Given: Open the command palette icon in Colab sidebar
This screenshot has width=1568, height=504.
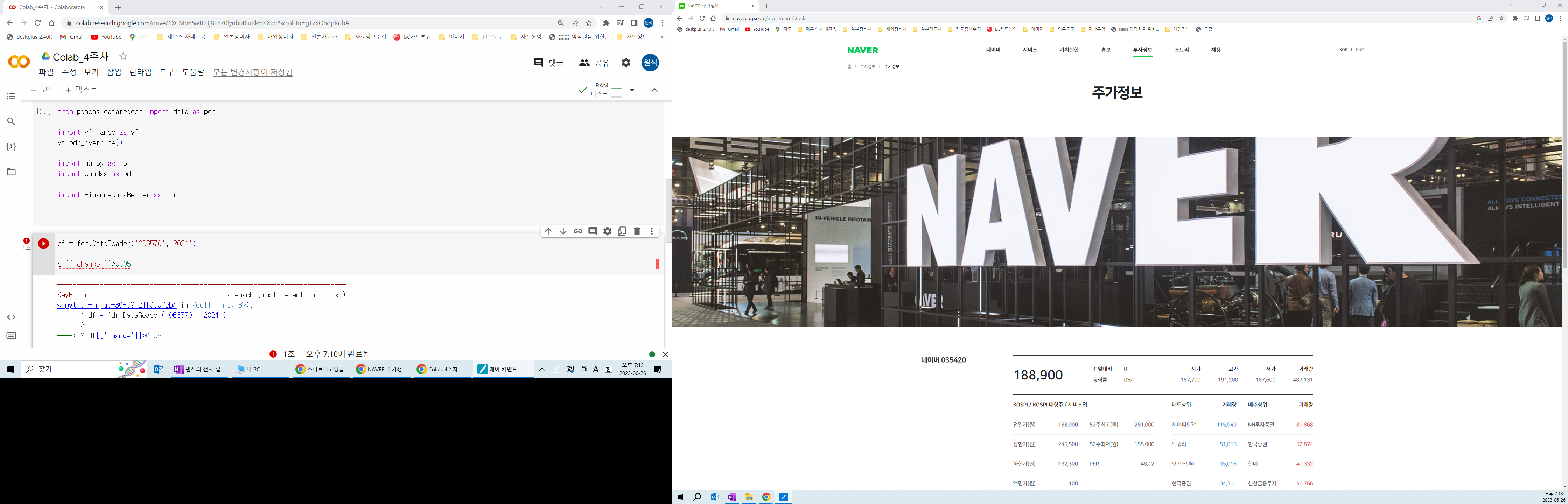Looking at the screenshot, I should pyautogui.click(x=11, y=336).
